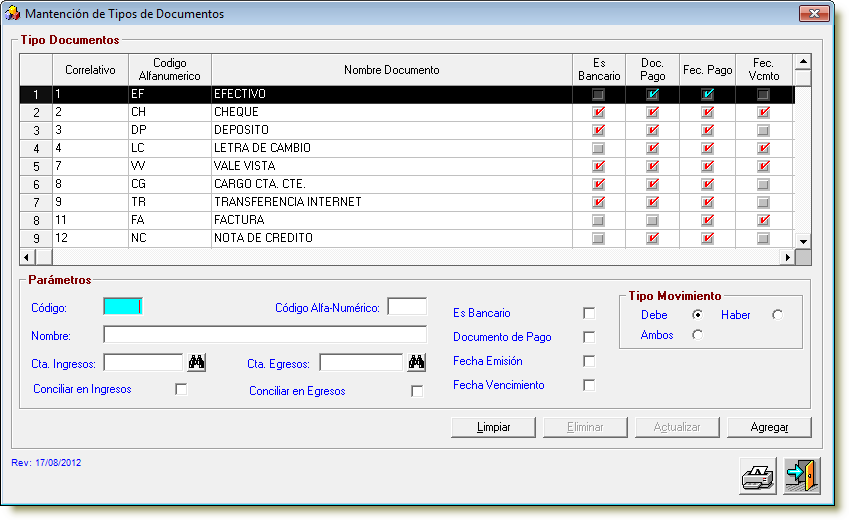
Task: Toggle Fec. Vcmto checkbox for VALE VISTA row
Action: click(x=763, y=166)
